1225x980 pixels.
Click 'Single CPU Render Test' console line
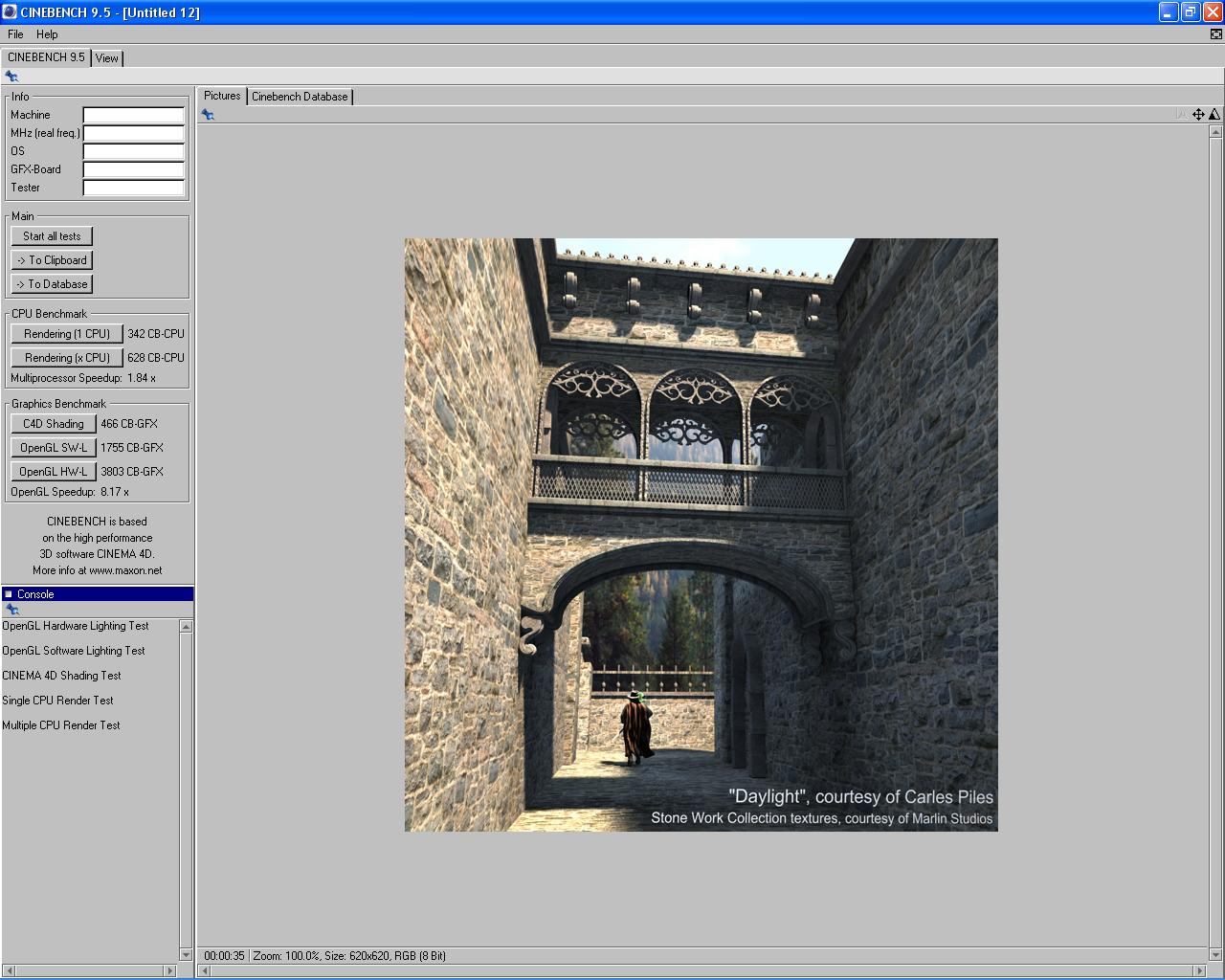click(57, 701)
